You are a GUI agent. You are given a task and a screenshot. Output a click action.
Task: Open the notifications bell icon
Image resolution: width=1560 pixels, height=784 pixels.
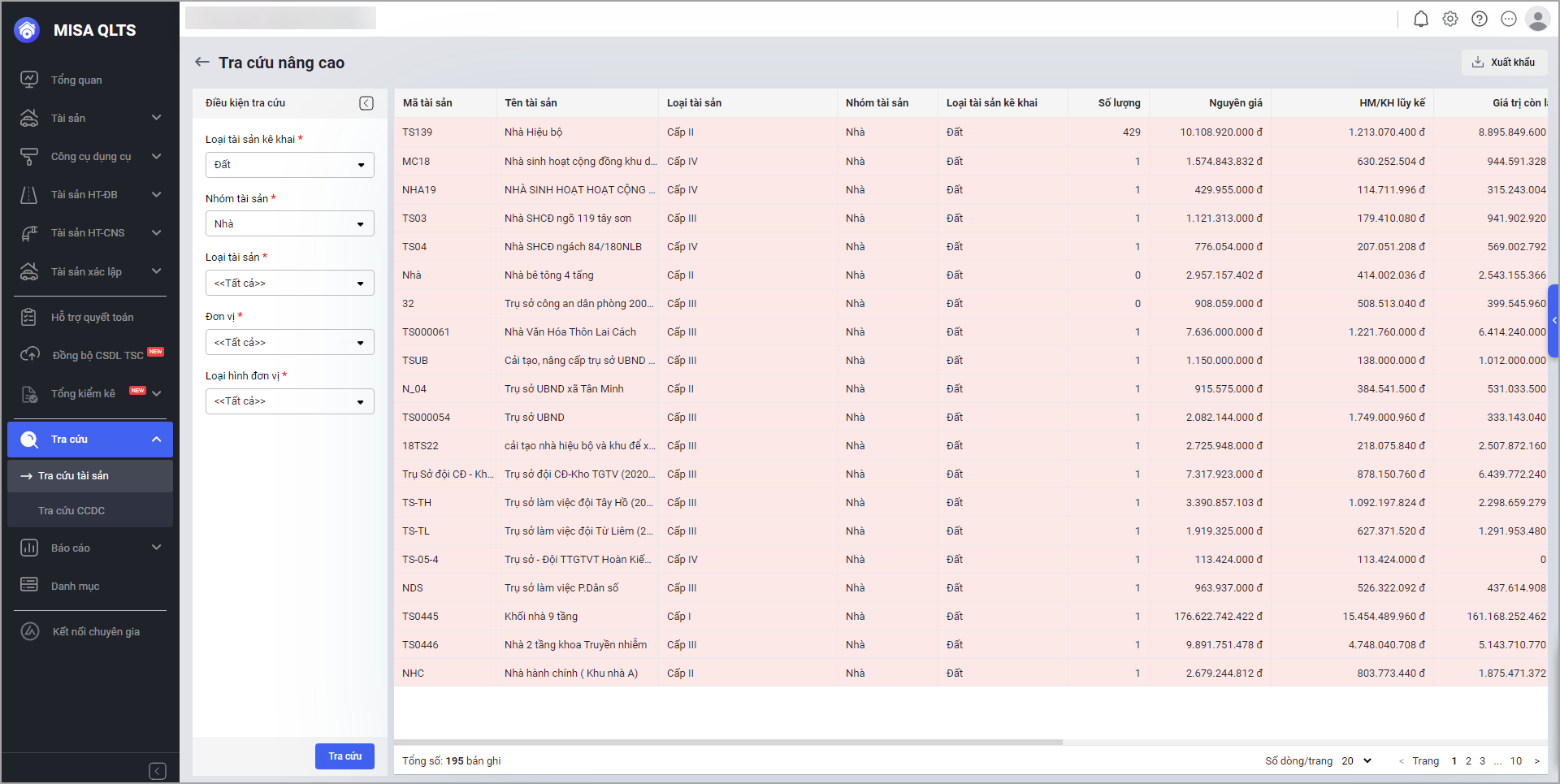pos(1420,19)
